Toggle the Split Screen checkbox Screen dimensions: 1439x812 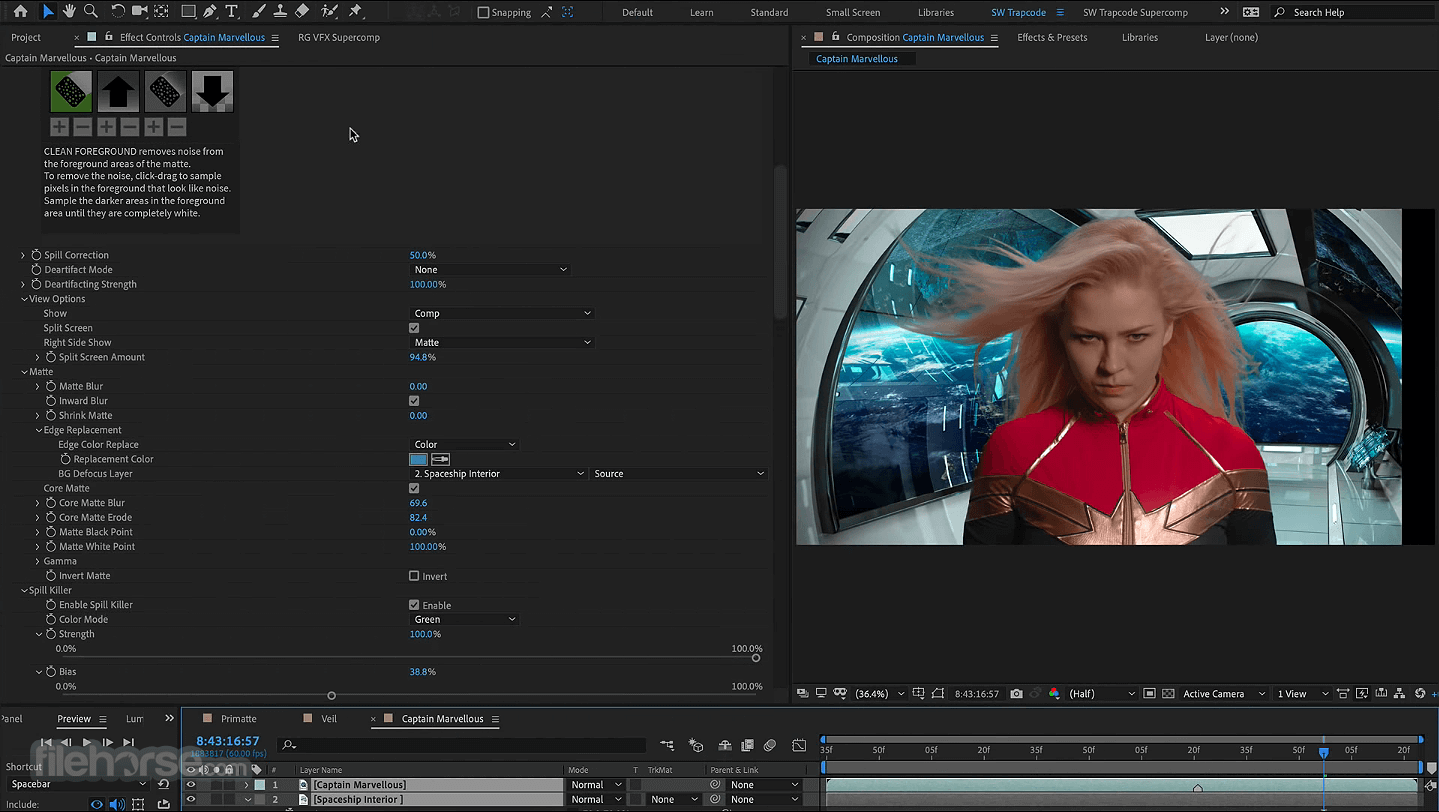pyautogui.click(x=414, y=328)
